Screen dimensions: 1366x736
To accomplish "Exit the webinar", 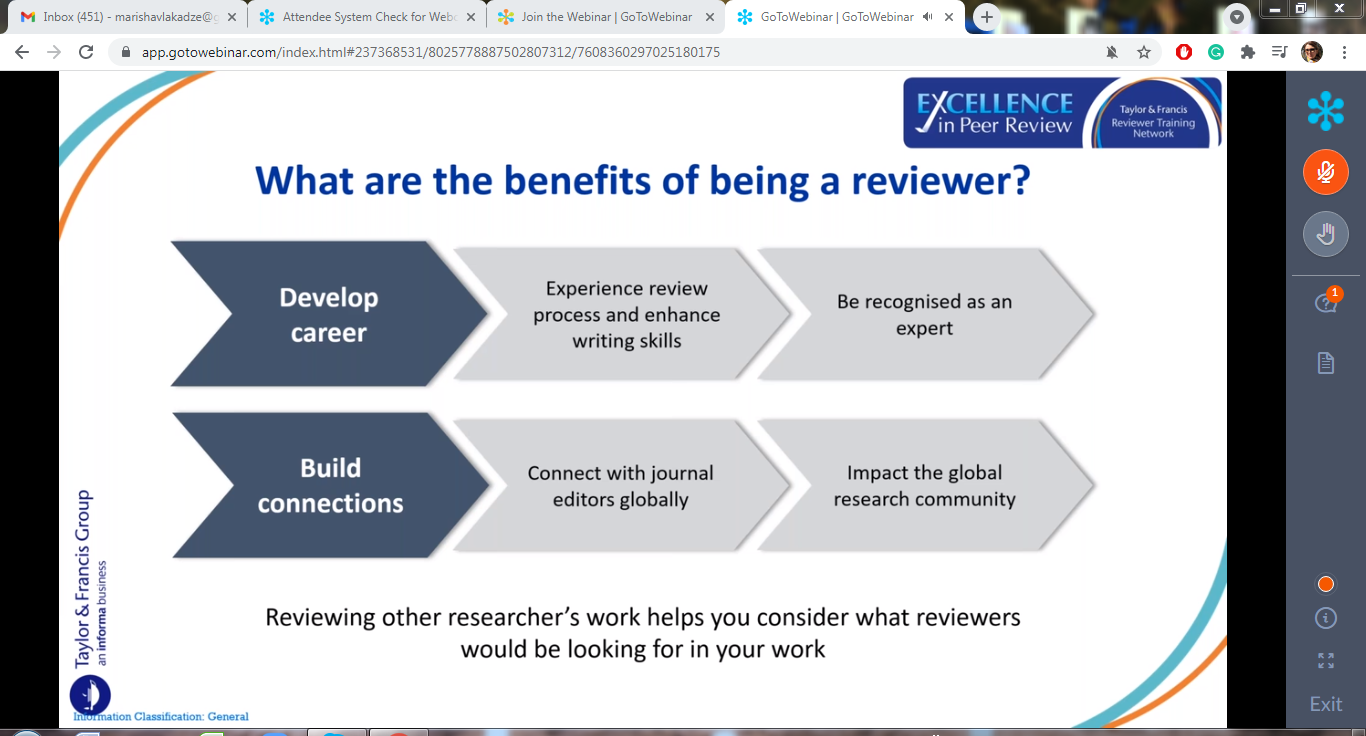I will [1326, 704].
